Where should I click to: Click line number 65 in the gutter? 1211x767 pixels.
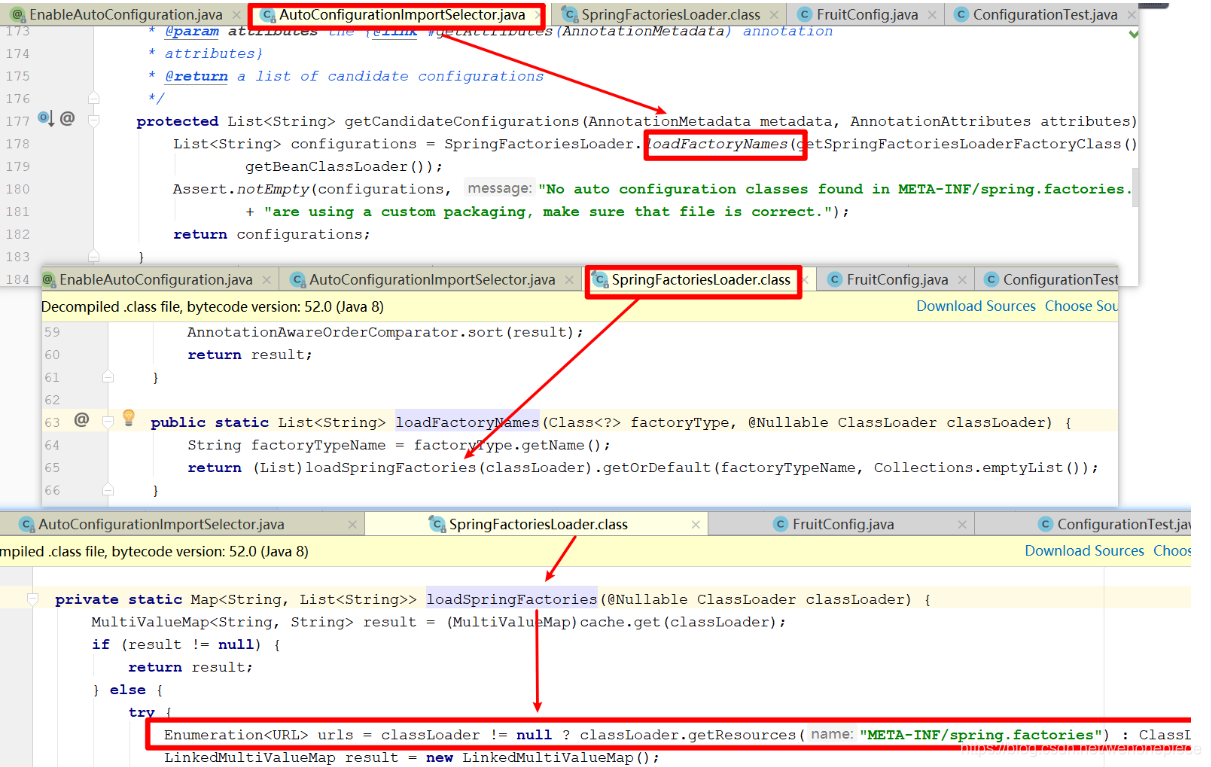point(52,467)
